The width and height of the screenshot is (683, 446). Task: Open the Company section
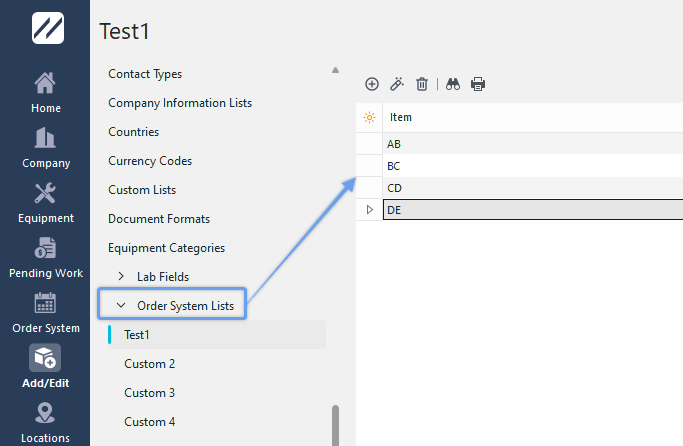tap(45, 148)
